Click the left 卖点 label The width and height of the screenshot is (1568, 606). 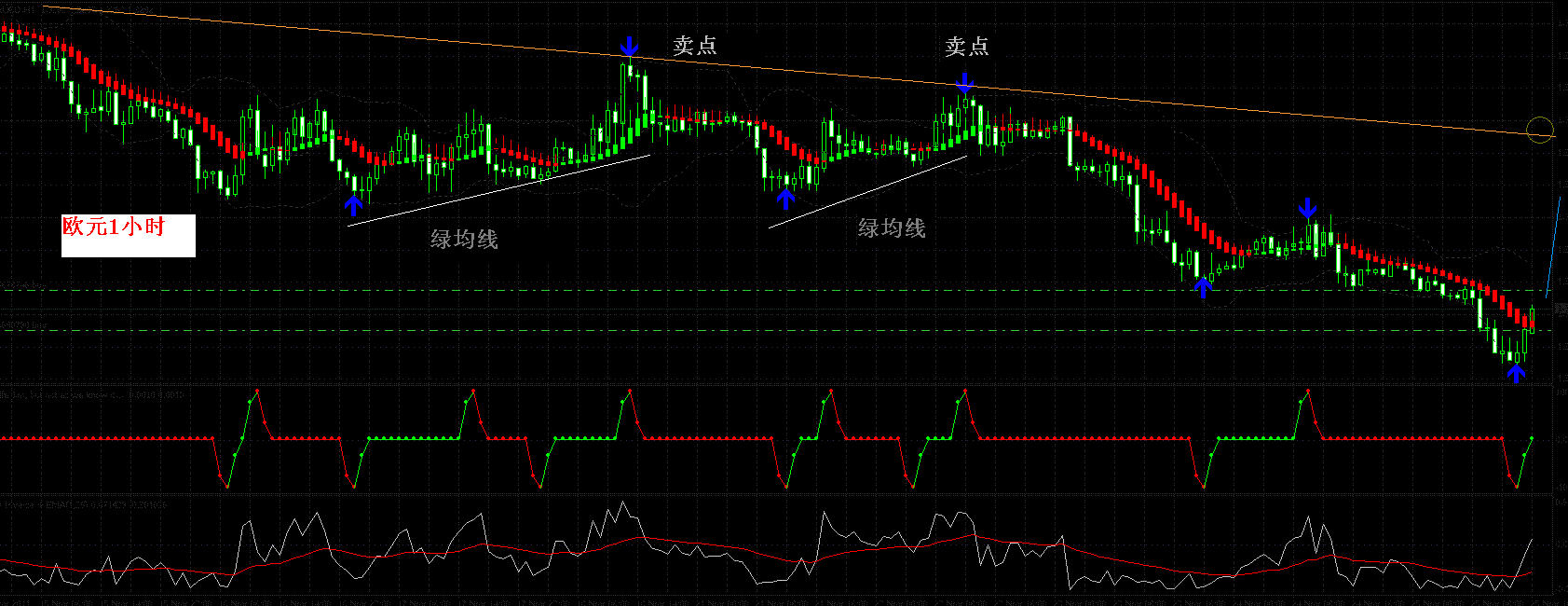[x=695, y=46]
